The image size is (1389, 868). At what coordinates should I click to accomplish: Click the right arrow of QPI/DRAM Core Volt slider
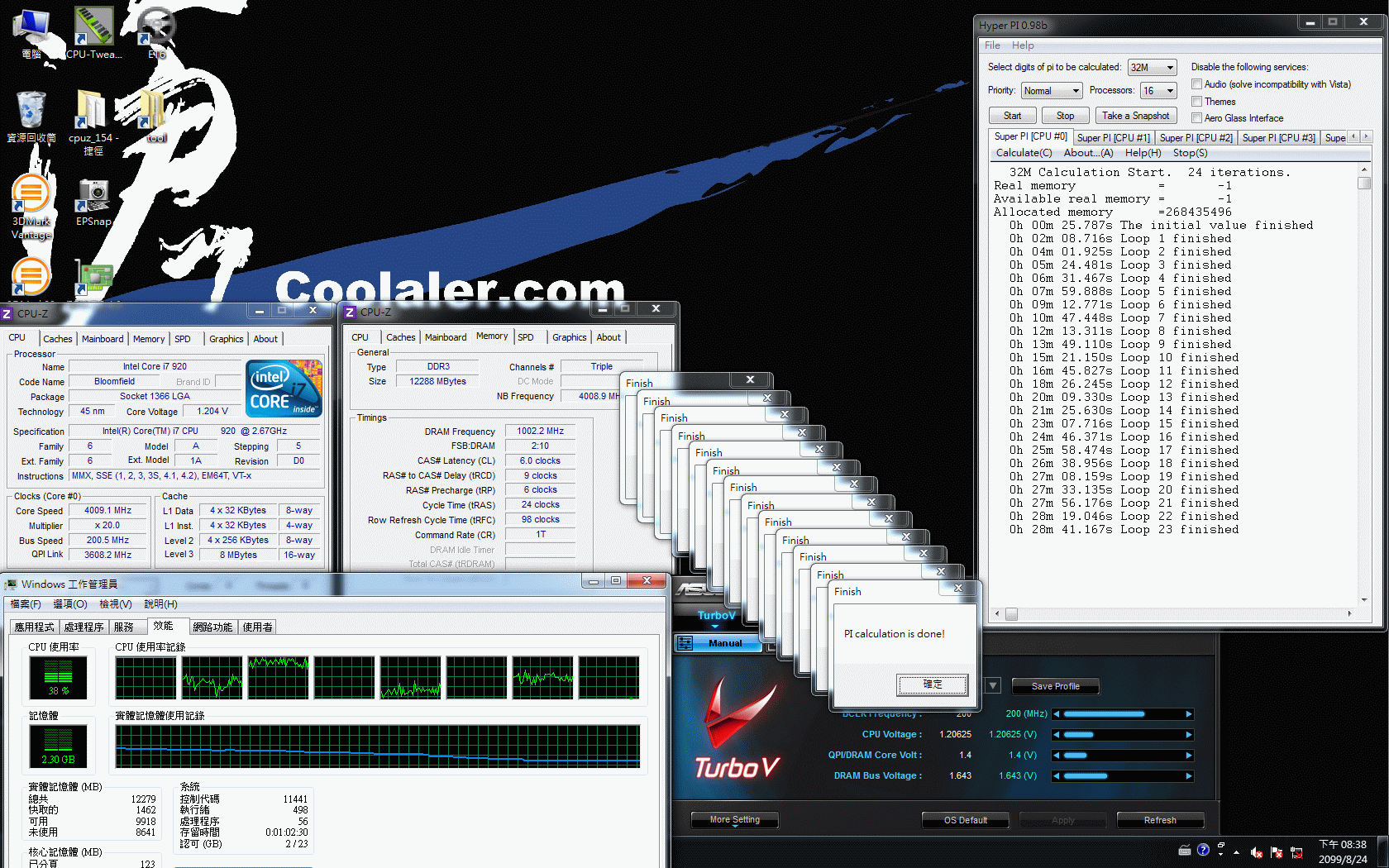tap(1189, 756)
